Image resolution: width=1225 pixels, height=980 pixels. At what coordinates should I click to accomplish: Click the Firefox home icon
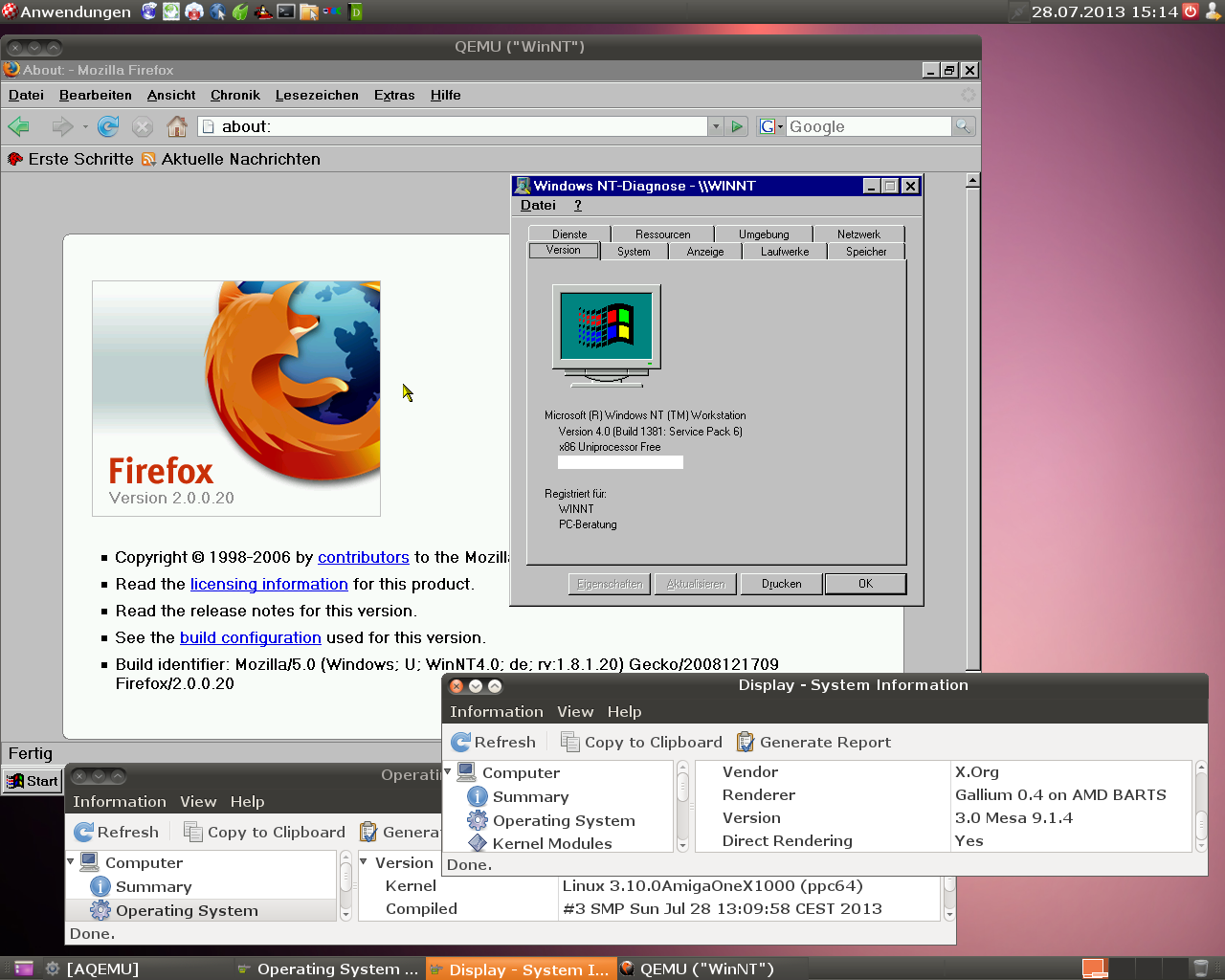[177, 126]
